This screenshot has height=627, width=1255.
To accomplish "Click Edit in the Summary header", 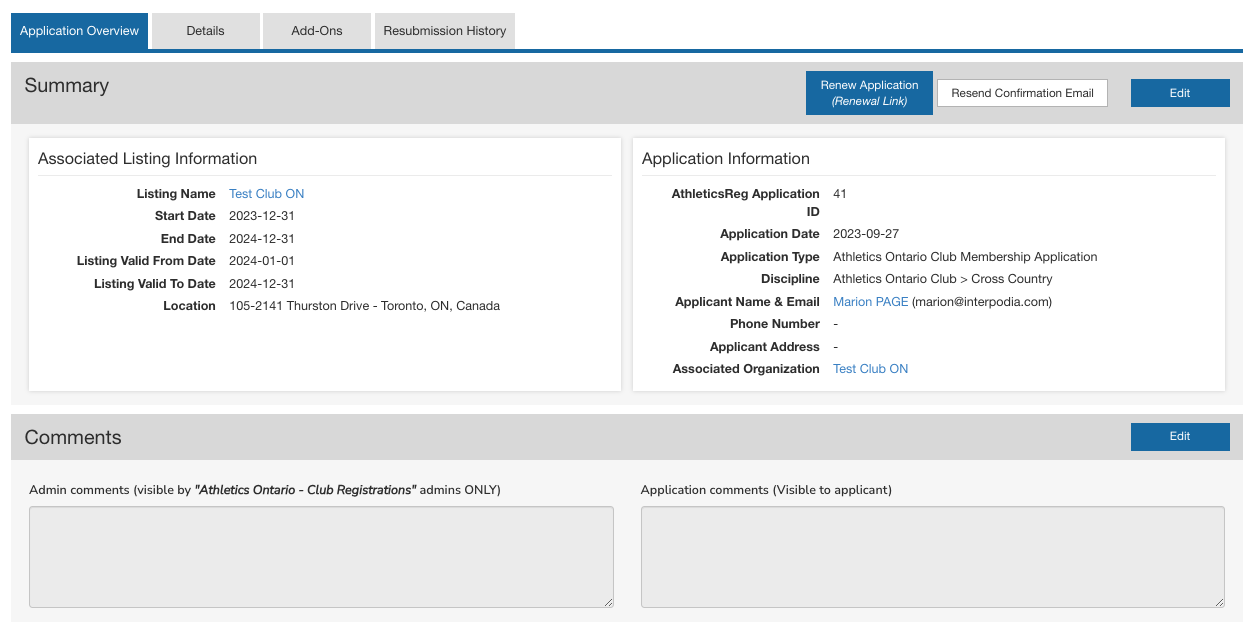I will coord(1179,93).
